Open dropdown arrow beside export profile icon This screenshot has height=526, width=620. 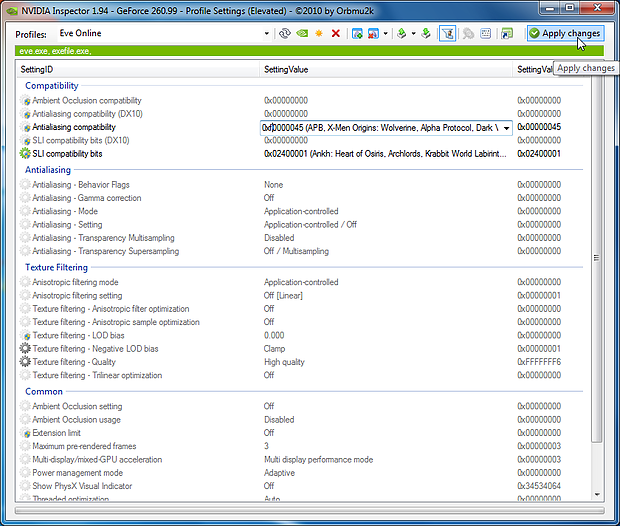[x=414, y=34]
